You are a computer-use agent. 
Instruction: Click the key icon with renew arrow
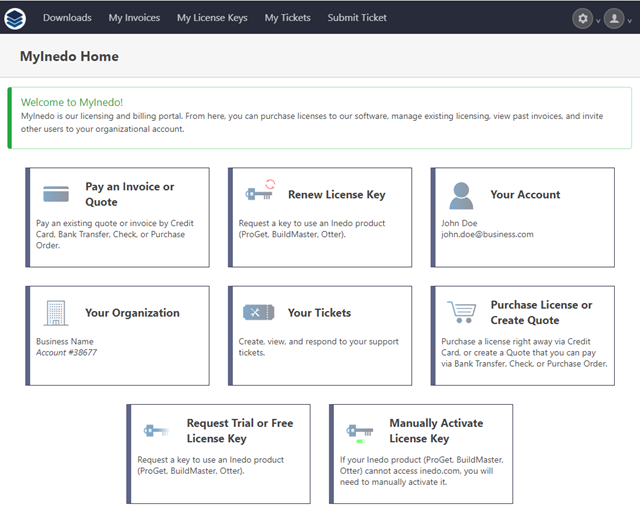click(260, 190)
